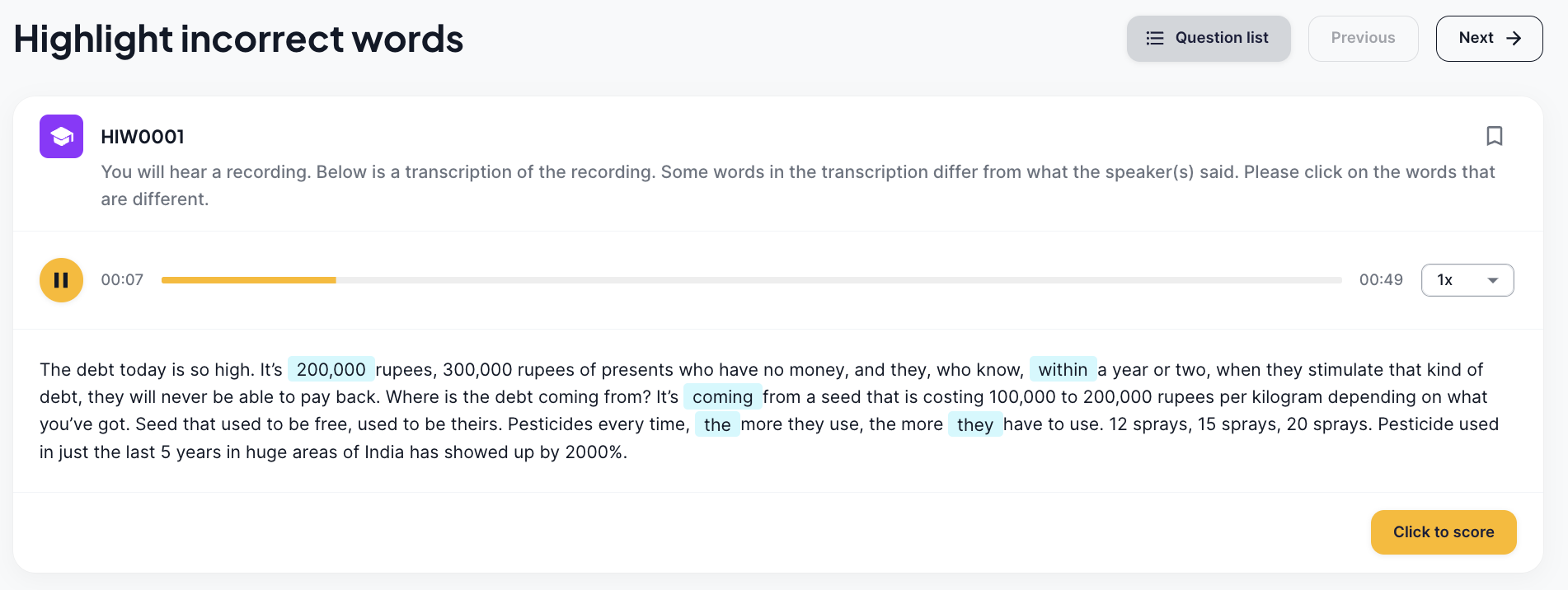1568x590 pixels.
Task: Click to score the answer
Action: click(x=1444, y=532)
